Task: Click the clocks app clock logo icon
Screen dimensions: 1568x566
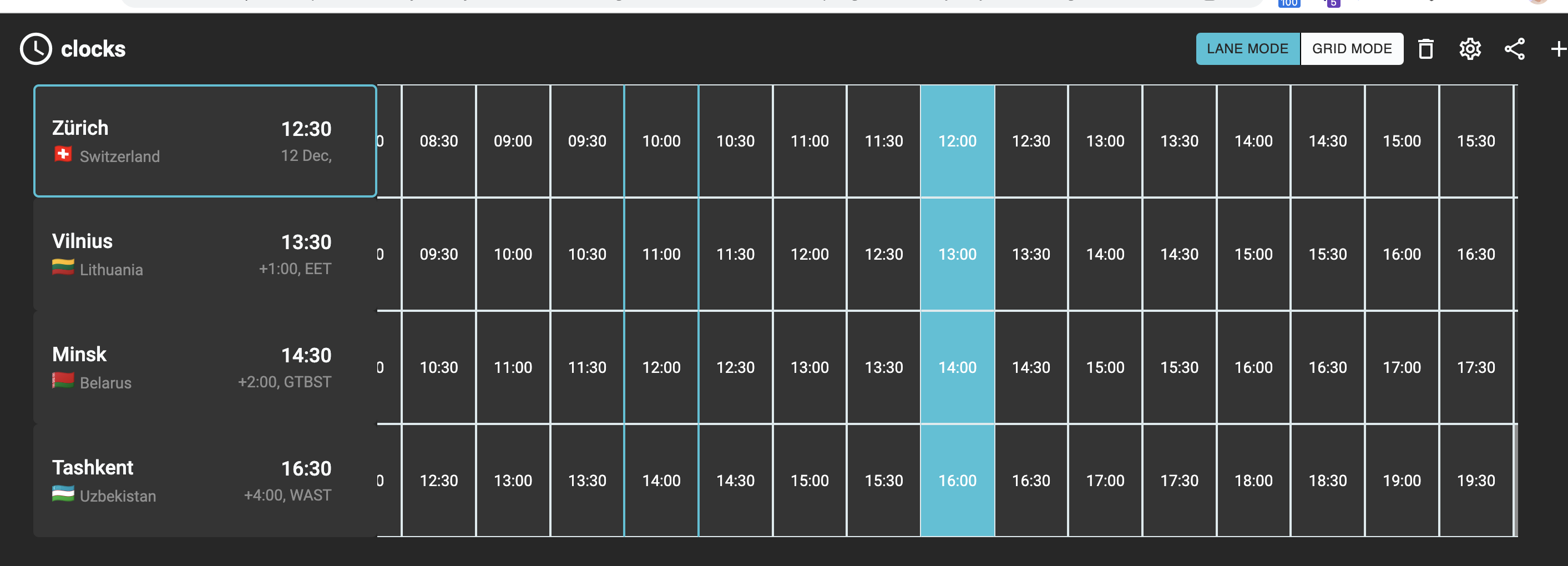Action: [35, 49]
